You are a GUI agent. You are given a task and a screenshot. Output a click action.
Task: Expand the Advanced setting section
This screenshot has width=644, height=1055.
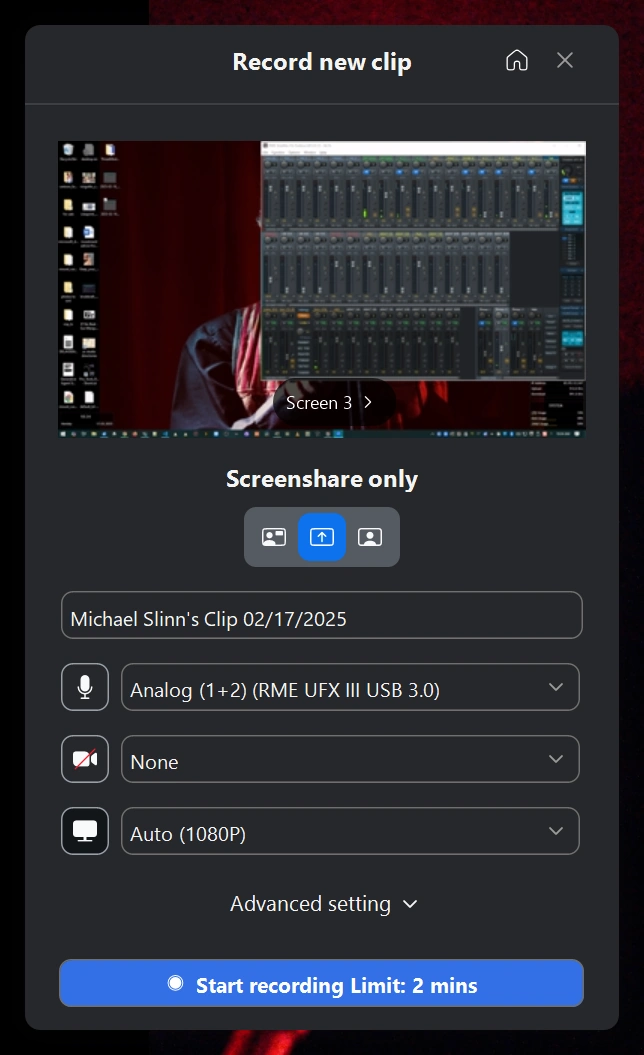tap(311, 904)
